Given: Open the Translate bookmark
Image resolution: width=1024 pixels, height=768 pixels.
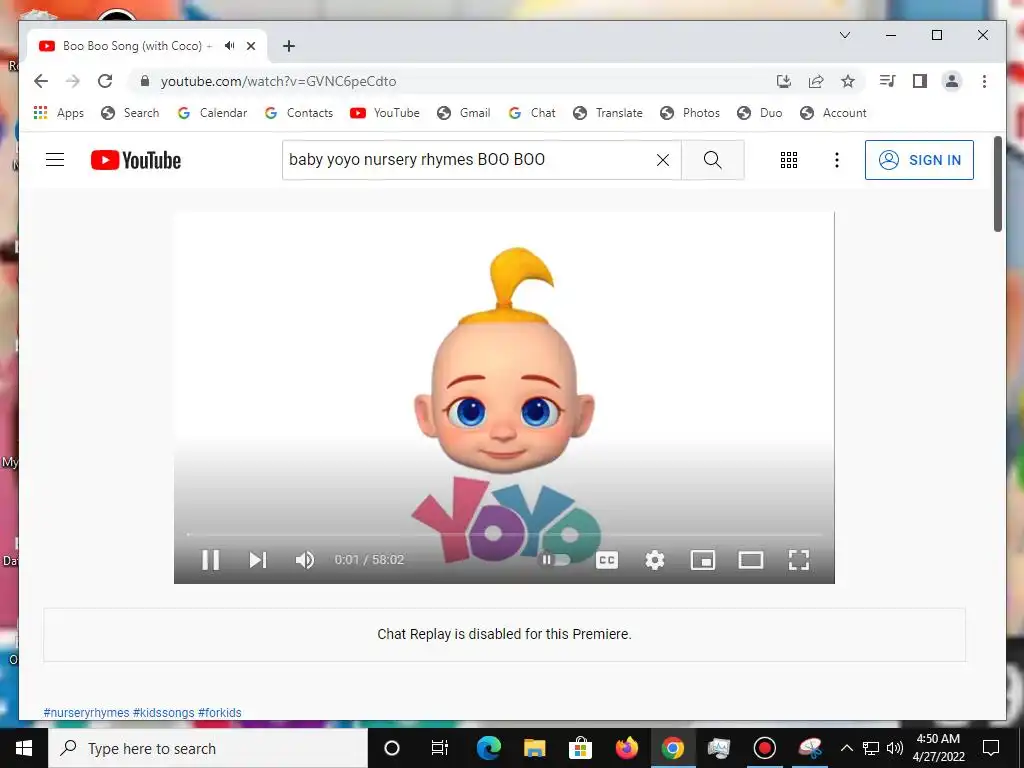Looking at the screenshot, I should click(607, 112).
